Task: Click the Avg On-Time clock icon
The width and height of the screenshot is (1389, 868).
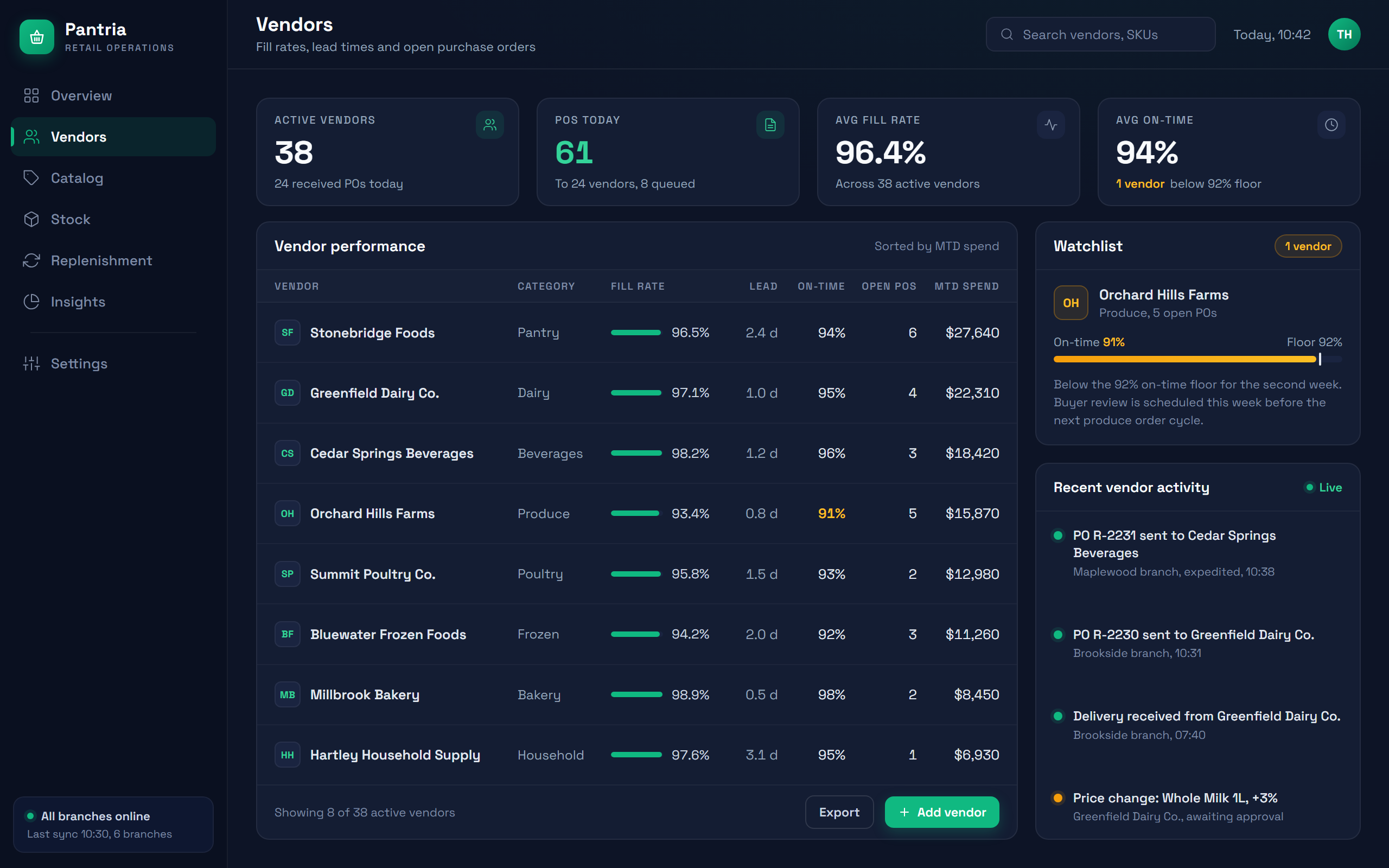Action: [1331, 125]
